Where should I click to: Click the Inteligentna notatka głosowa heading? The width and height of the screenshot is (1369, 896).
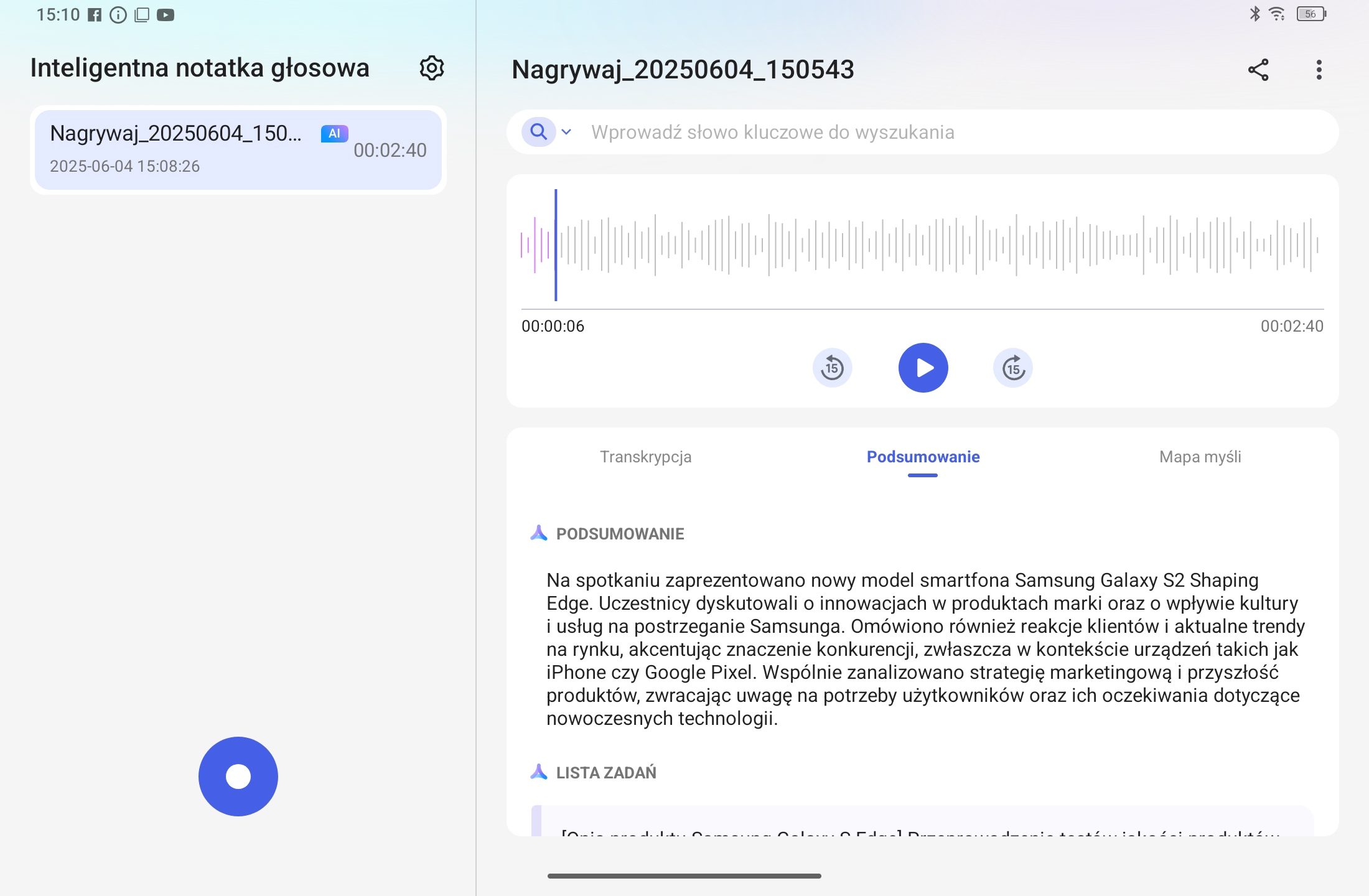pos(200,68)
